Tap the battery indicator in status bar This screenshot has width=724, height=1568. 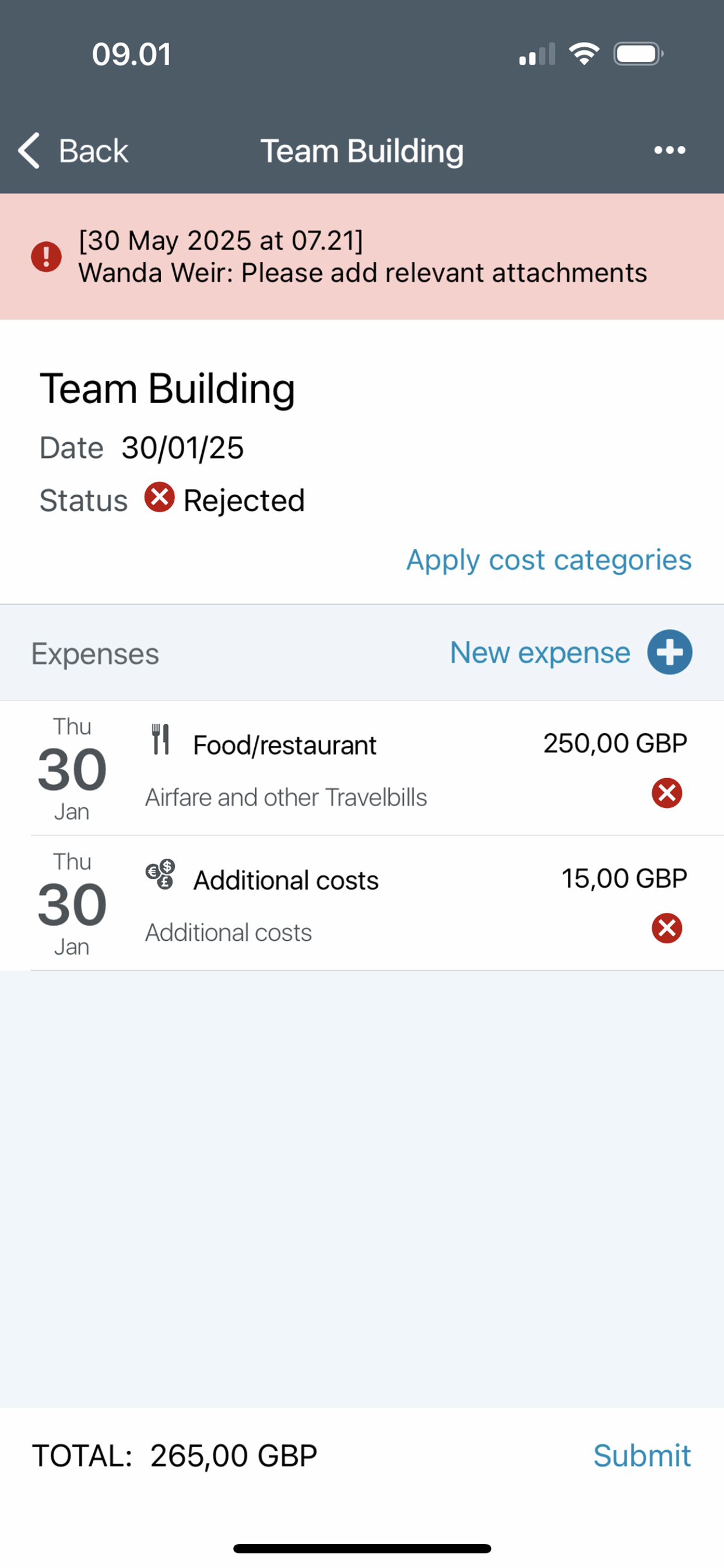pyautogui.click(x=638, y=54)
